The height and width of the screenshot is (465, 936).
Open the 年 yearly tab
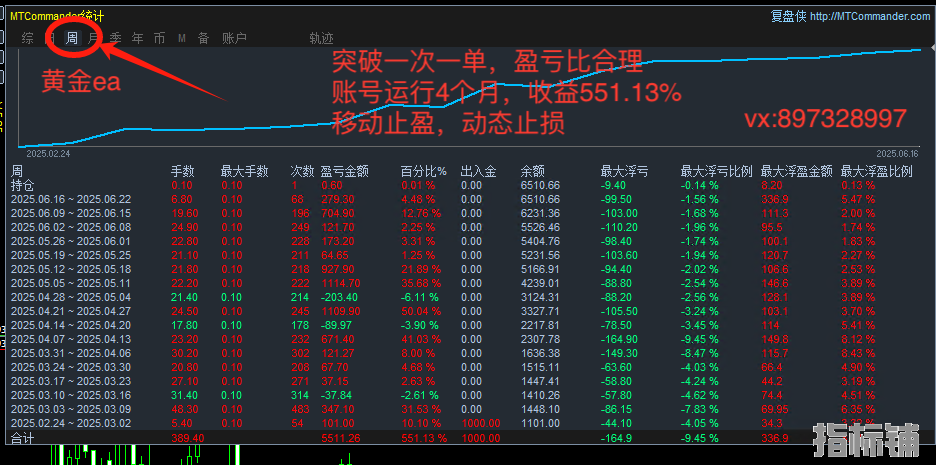pyautogui.click(x=137, y=38)
